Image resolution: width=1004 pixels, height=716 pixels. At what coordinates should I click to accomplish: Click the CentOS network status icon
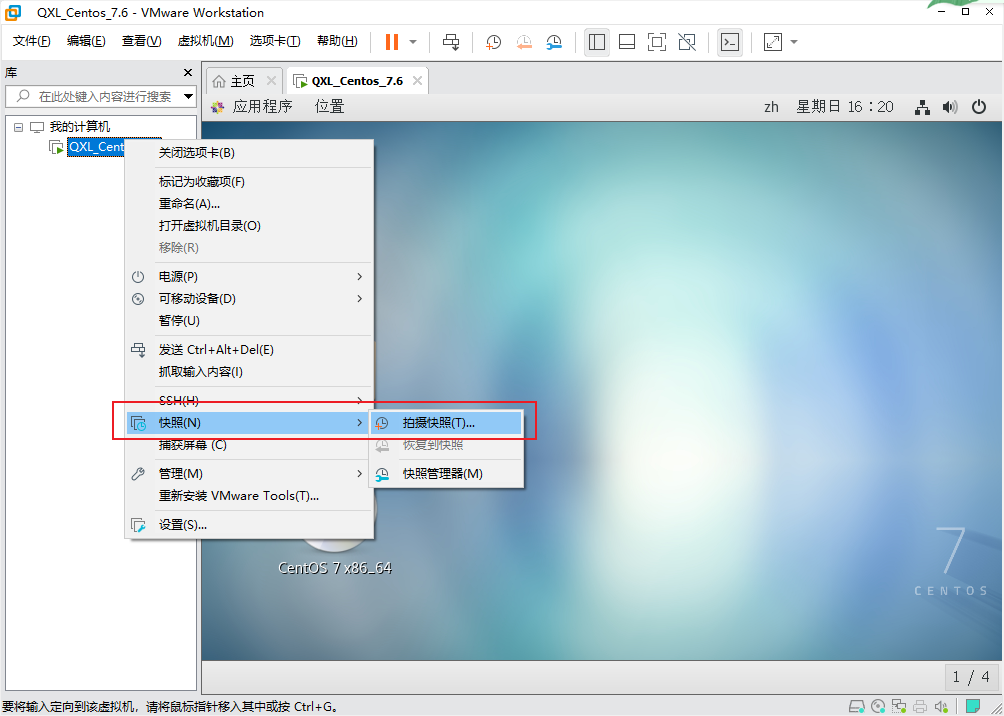click(922, 108)
